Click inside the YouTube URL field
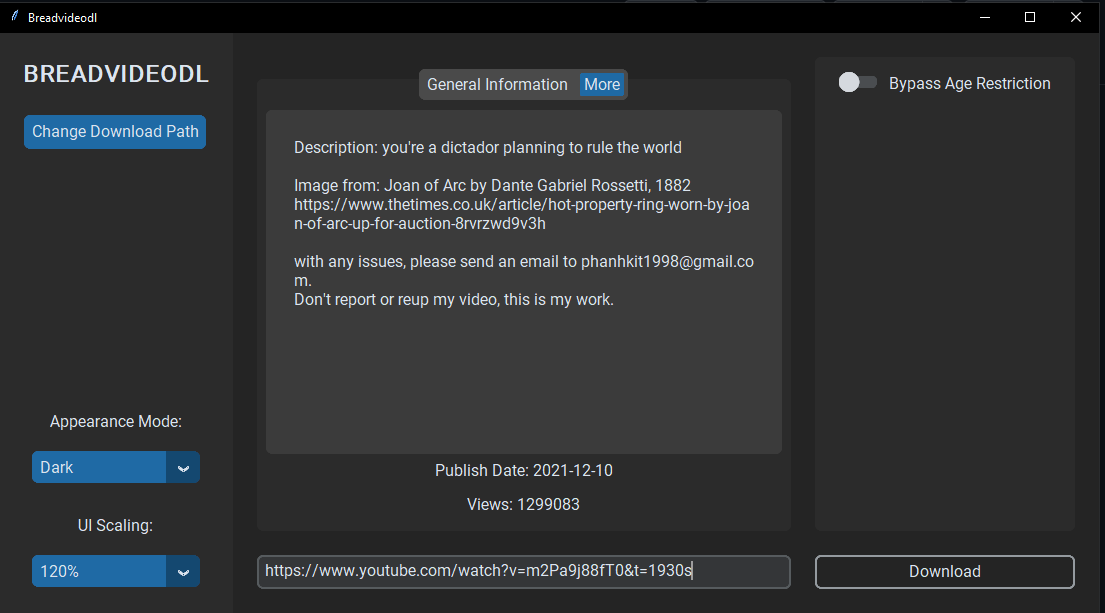The image size is (1105, 613). (x=523, y=571)
